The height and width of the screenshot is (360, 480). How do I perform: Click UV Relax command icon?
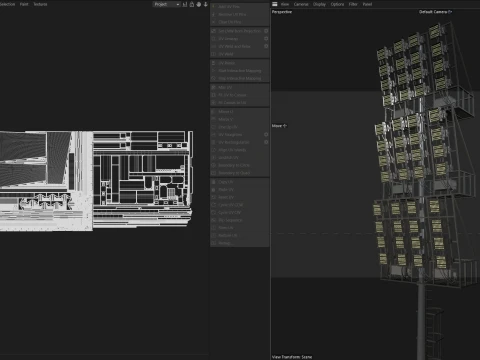(x=214, y=63)
